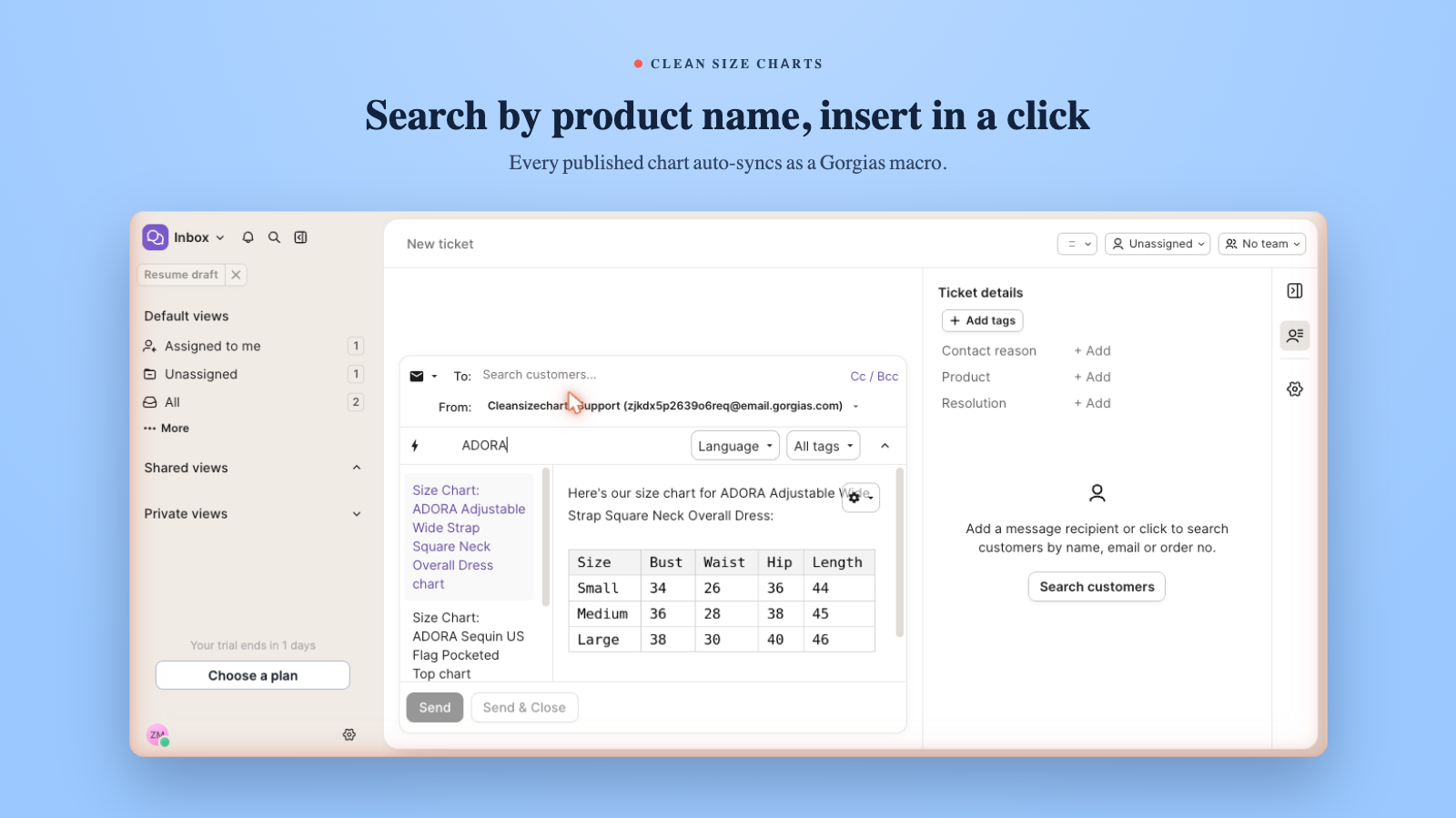Image resolution: width=1456 pixels, height=818 pixels.
Task: Click the Gorgias logo icon
Action: tap(156, 237)
